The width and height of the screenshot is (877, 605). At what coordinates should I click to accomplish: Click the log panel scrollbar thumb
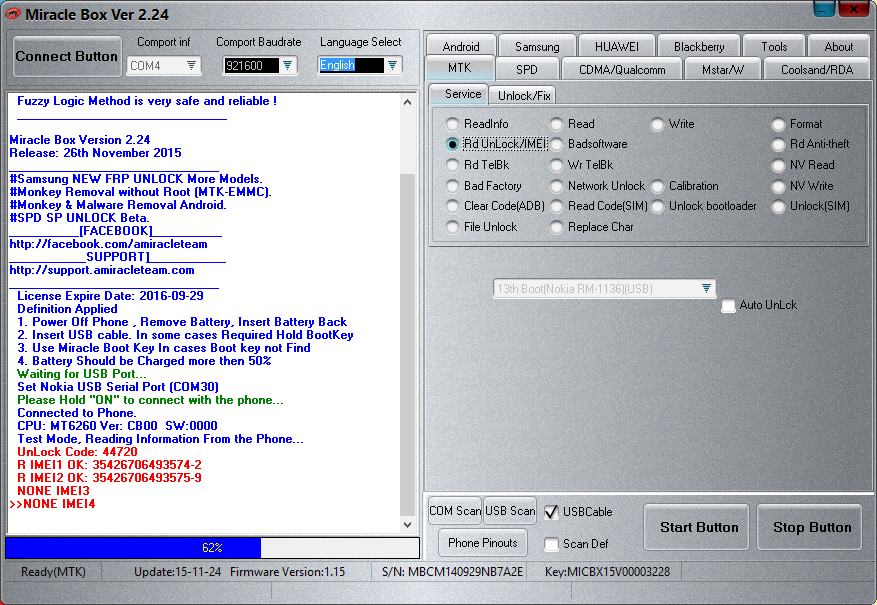[x=407, y=344]
